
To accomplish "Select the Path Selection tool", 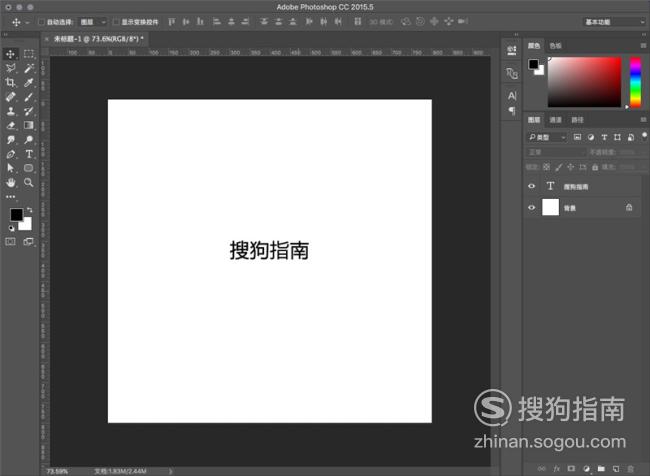I will point(10,168).
